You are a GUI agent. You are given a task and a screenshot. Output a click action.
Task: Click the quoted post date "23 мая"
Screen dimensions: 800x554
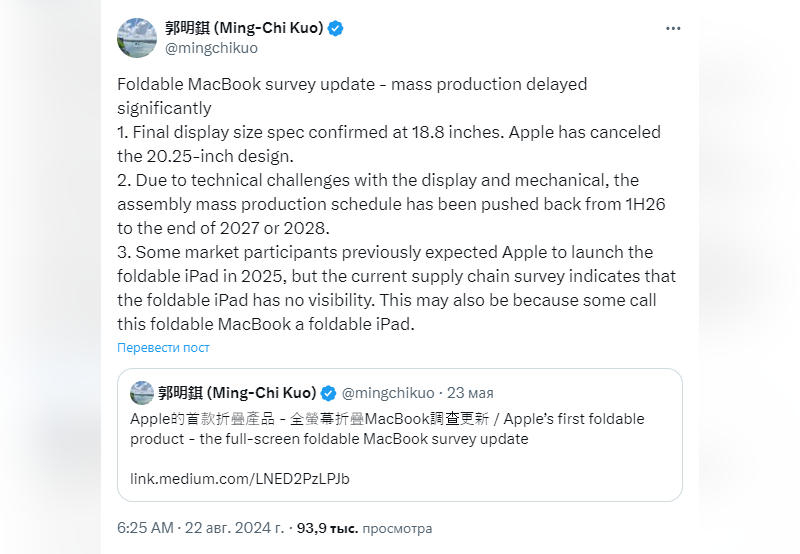pos(470,392)
